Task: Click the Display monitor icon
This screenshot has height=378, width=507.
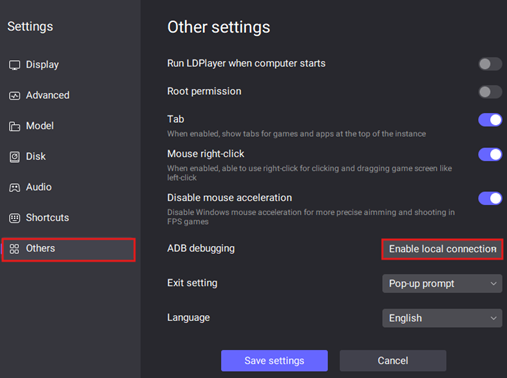Action: coord(14,65)
